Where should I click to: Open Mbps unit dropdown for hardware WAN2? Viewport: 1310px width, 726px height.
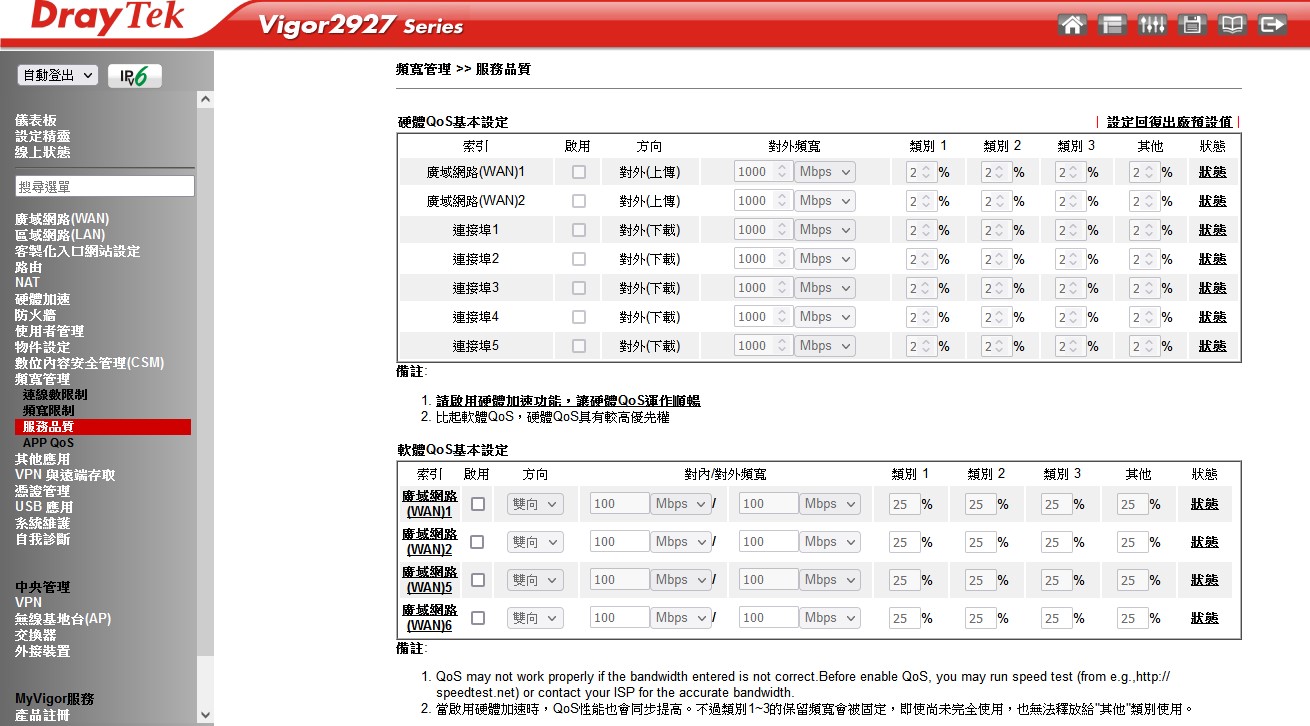point(825,201)
